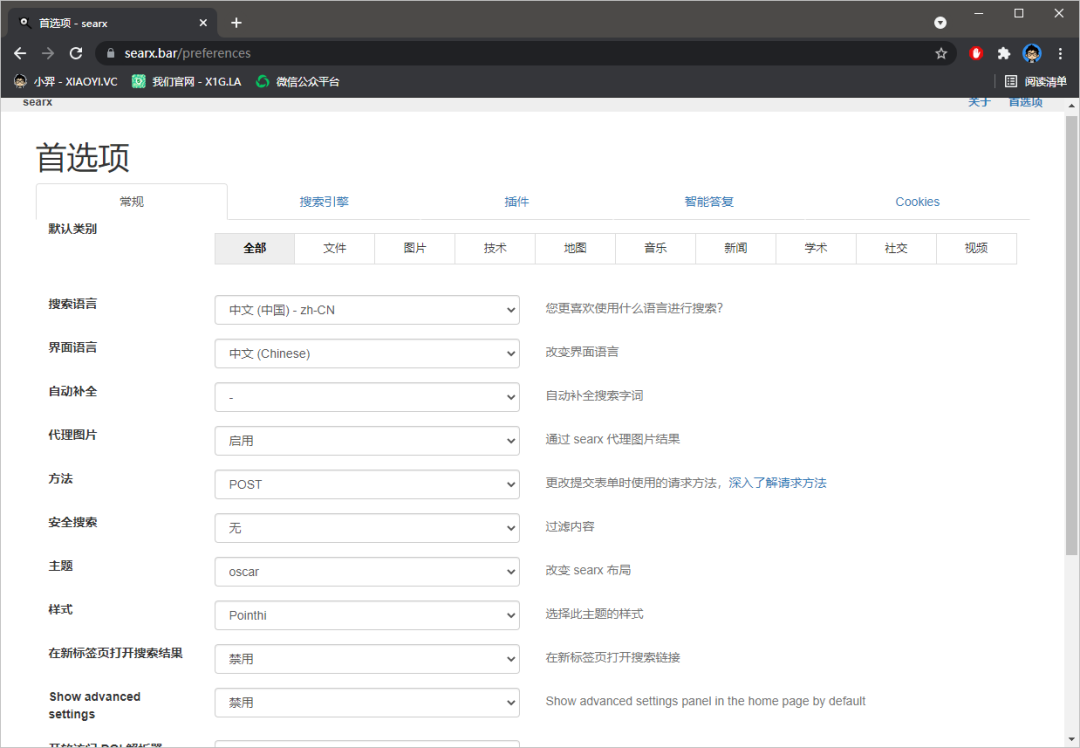1080x748 pixels.
Task: Open new tab with plus icon
Action: pyautogui.click(x=236, y=22)
